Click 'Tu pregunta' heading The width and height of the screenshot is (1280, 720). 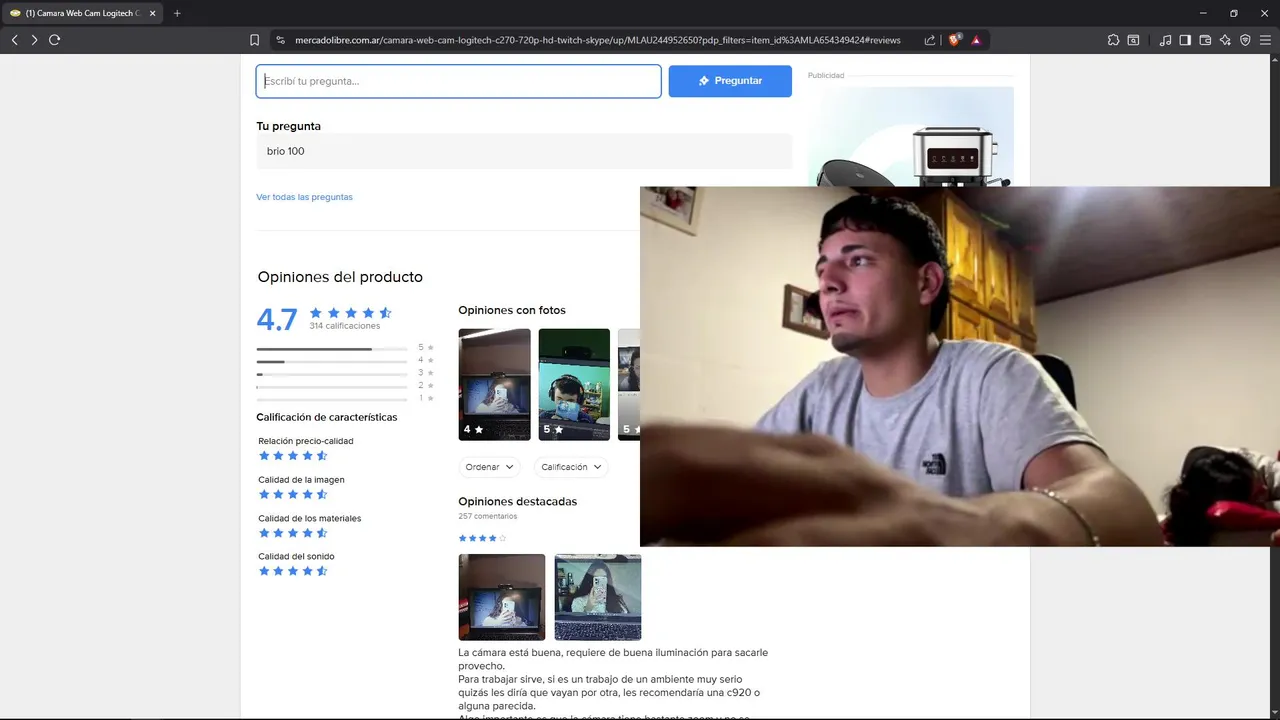click(x=288, y=126)
